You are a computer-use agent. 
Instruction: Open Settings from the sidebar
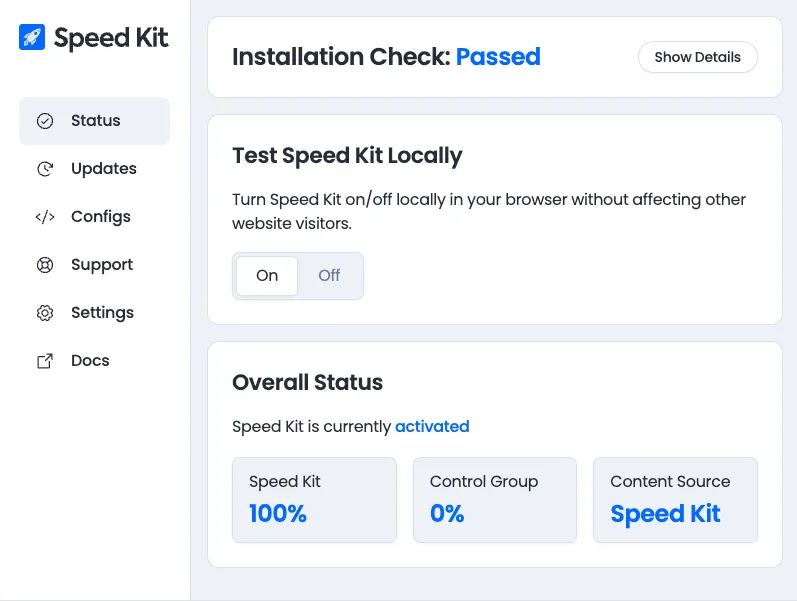pos(95,313)
